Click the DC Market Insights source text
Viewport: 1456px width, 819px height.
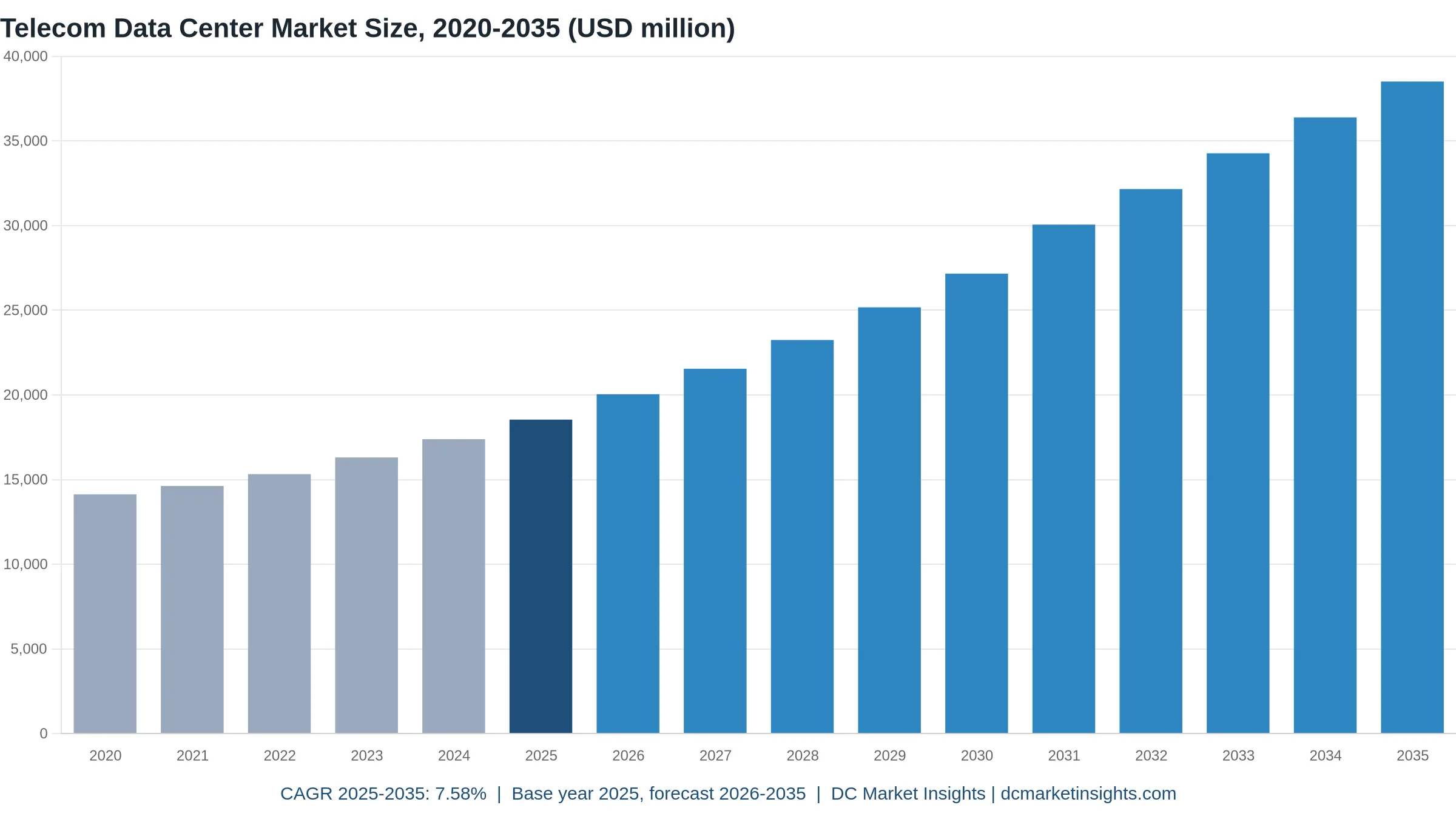point(908,794)
